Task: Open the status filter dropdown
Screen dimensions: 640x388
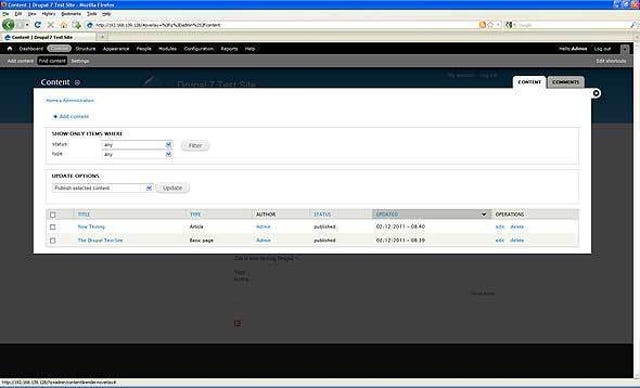Action: [137, 145]
